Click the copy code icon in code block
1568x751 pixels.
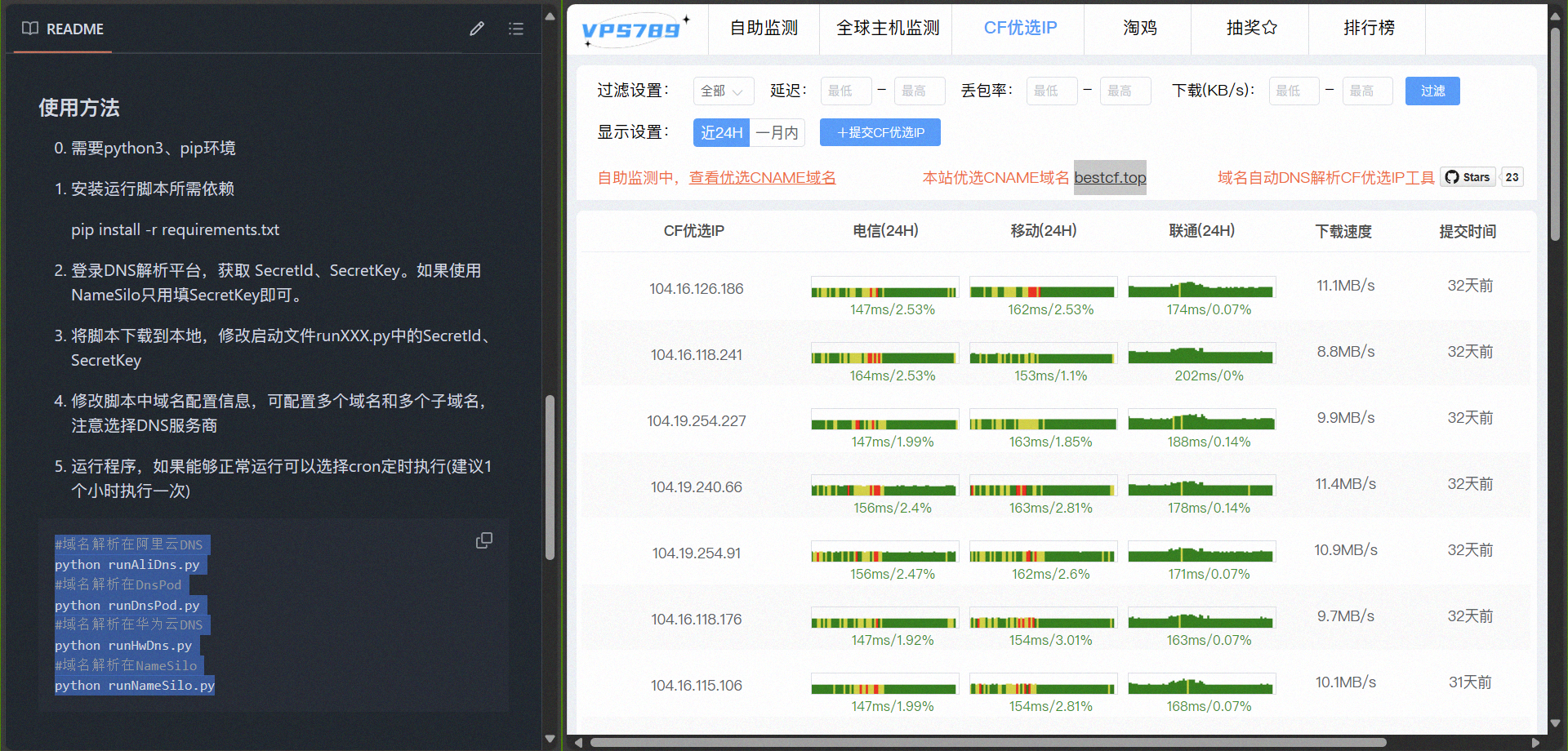tap(484, 540)
